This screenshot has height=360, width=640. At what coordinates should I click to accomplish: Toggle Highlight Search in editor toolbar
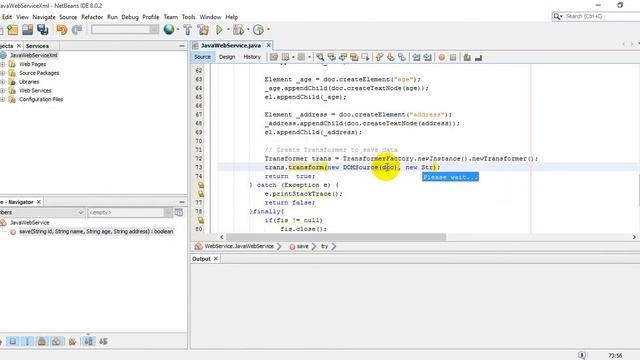[354, 57]
